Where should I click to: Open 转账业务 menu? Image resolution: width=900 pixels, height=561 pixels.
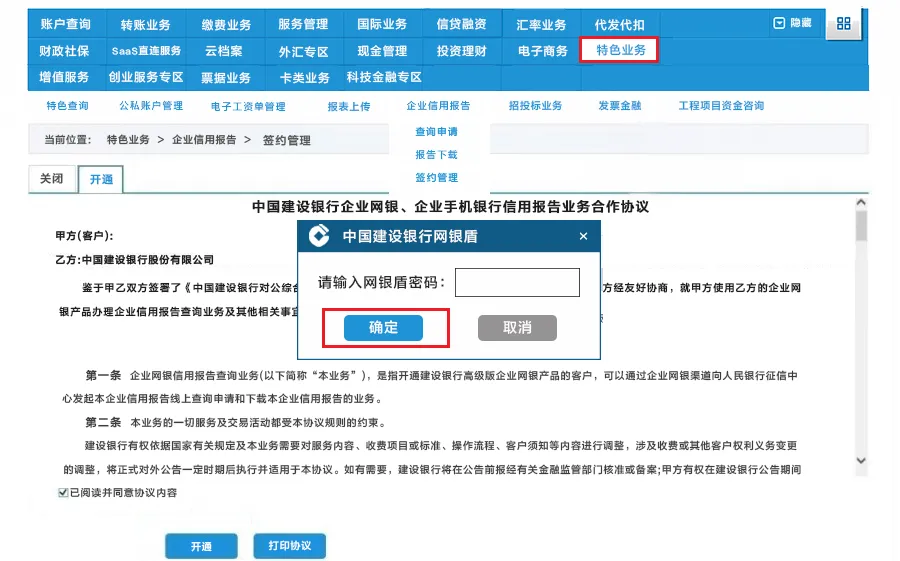click(x=145, y=25)
